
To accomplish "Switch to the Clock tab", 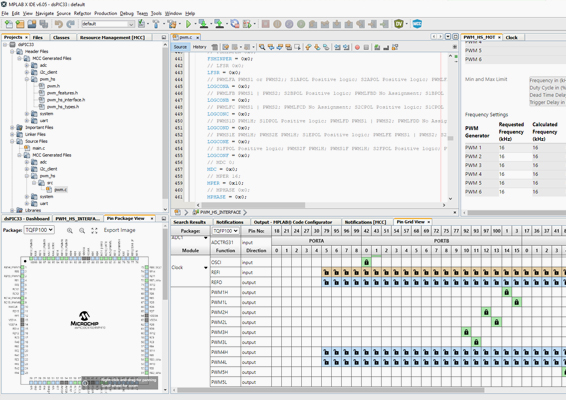I will click(511, 37).
